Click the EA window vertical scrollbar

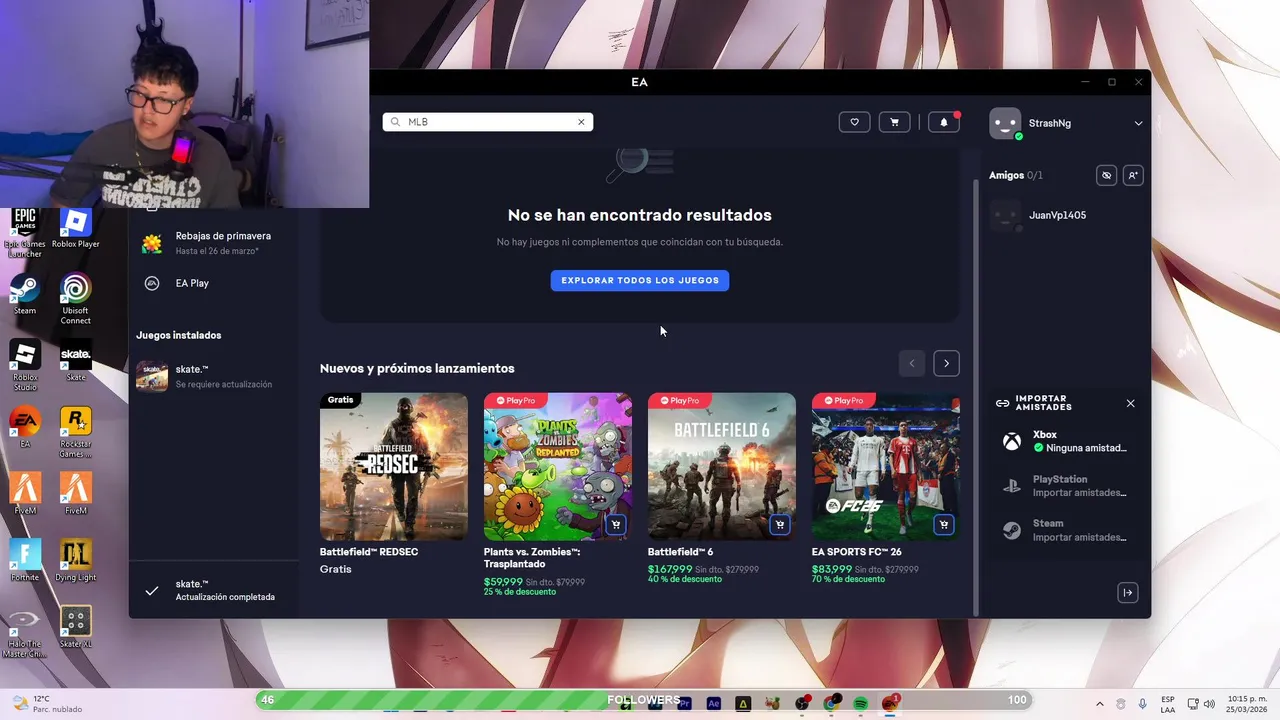[x=976, y=398]
